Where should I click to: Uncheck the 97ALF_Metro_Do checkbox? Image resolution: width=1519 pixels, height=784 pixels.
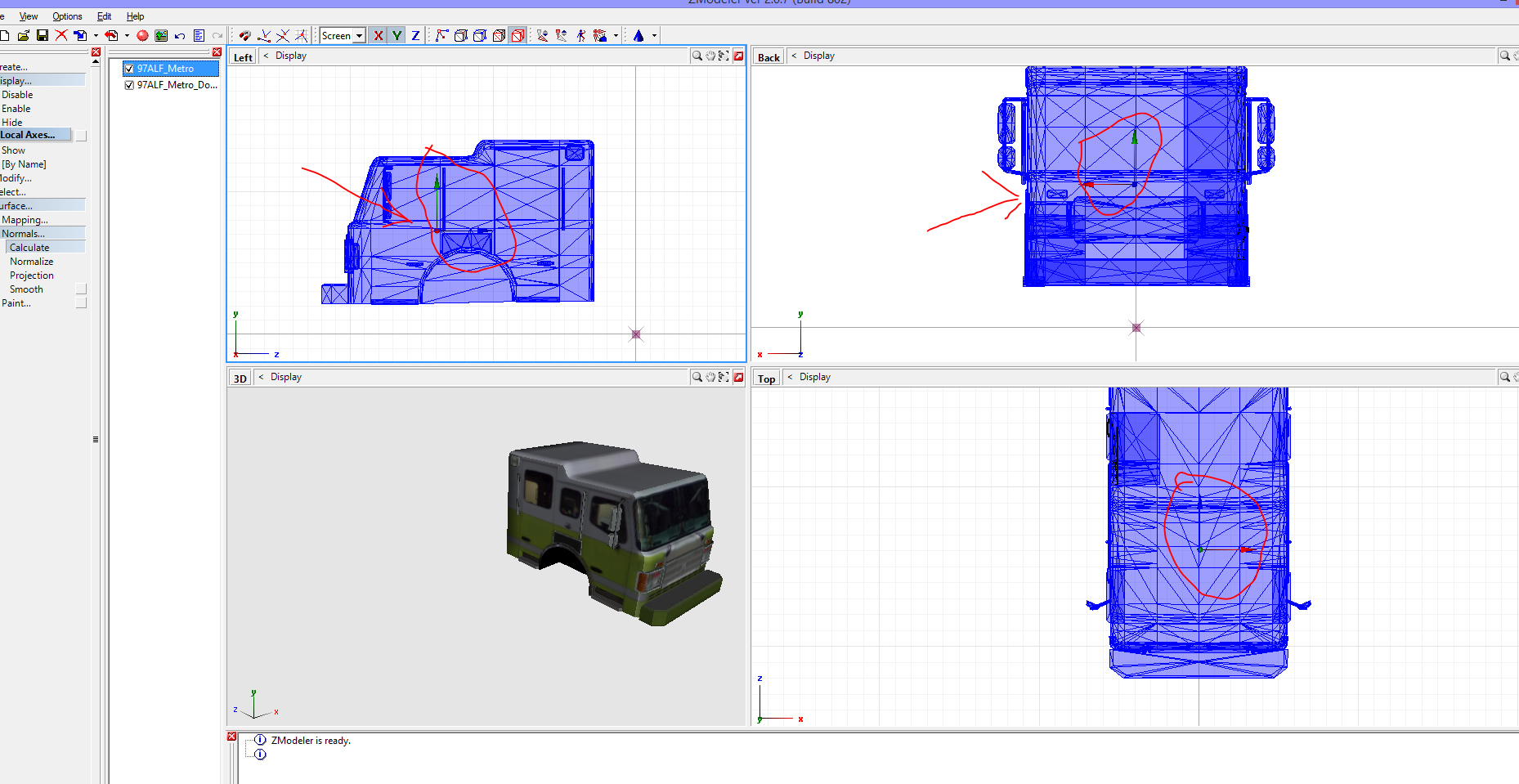click(x=129, y=85)
